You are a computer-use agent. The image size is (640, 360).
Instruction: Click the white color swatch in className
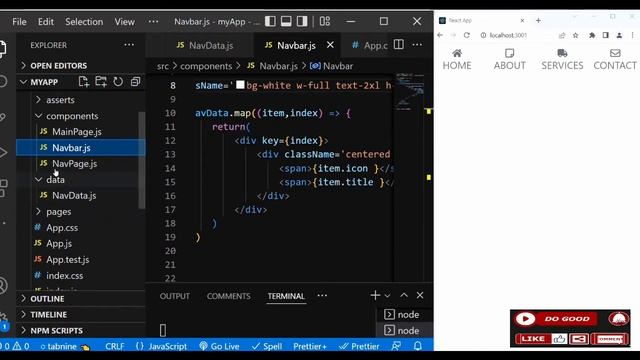point(240,85)
